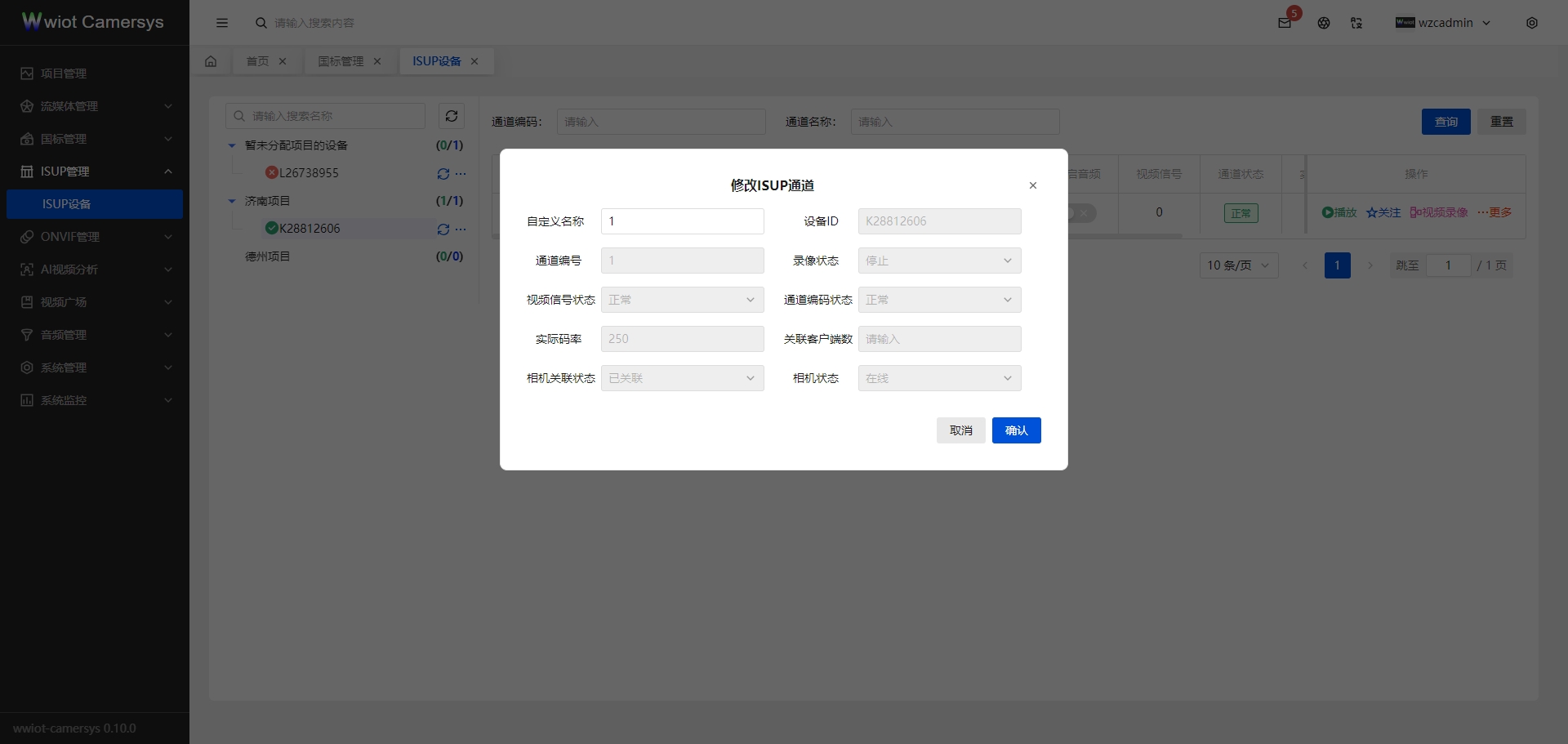Image resolution: width=1568 pixels, height=744 pixels.
Task: Click the refresh icon beside the device search box
Action: point(452,116)
